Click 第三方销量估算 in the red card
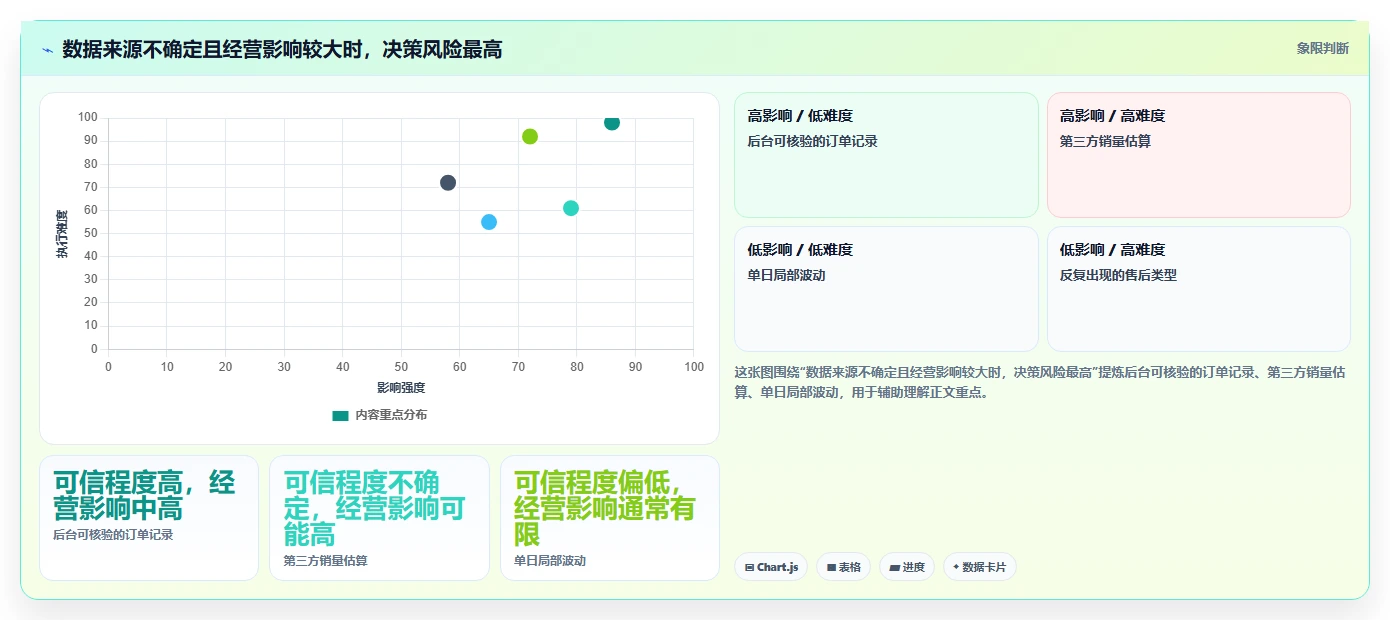The height and width of the screenshot is (620, 1390). tap(1105, 142)
